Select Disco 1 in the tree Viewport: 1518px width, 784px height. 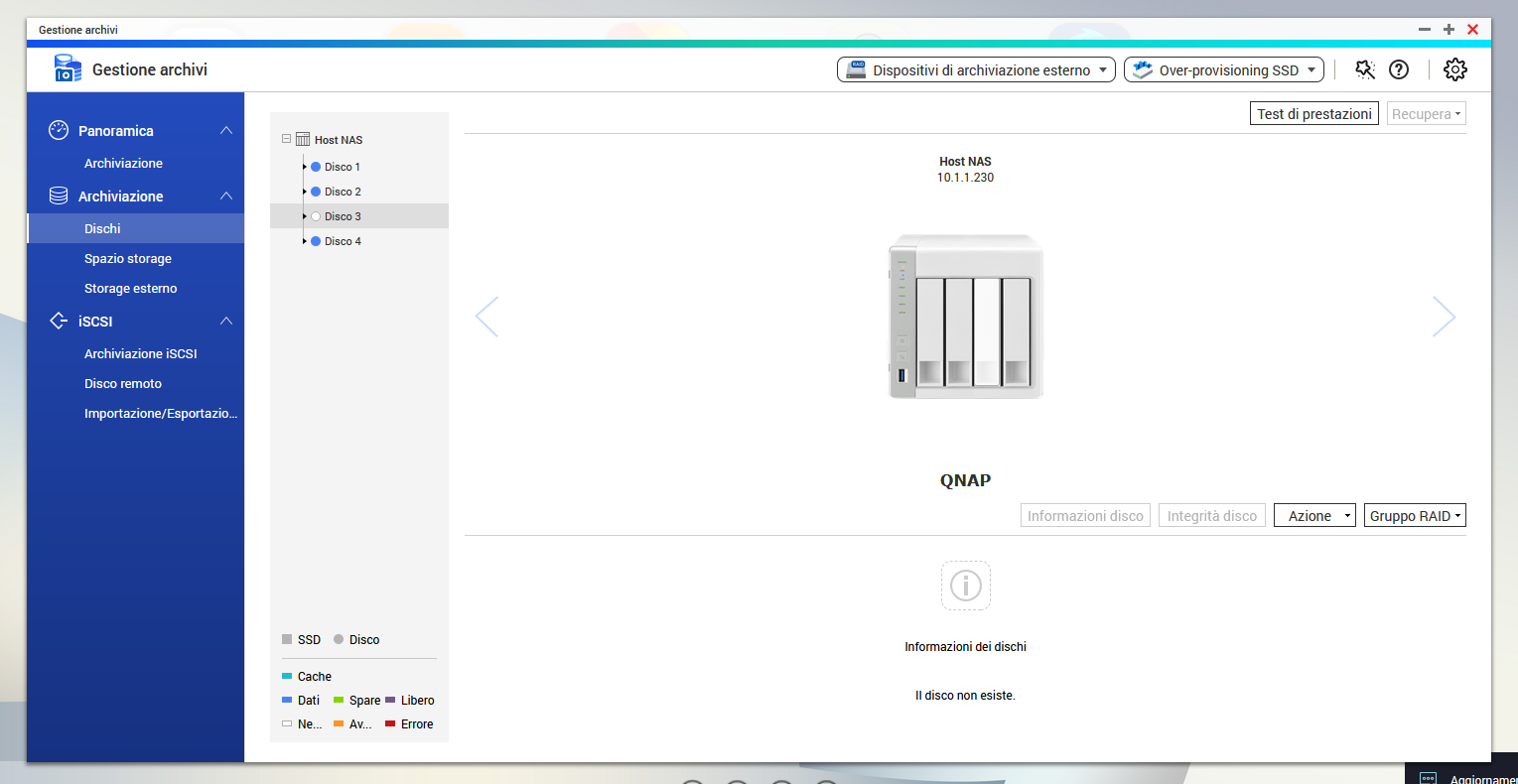click(342, 167)
